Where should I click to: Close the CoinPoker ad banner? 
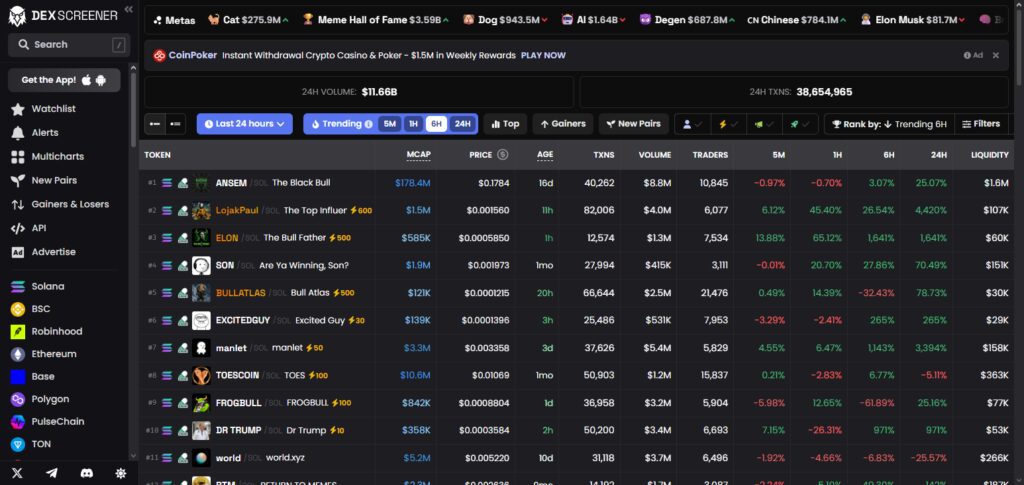(x=996, y=55)
